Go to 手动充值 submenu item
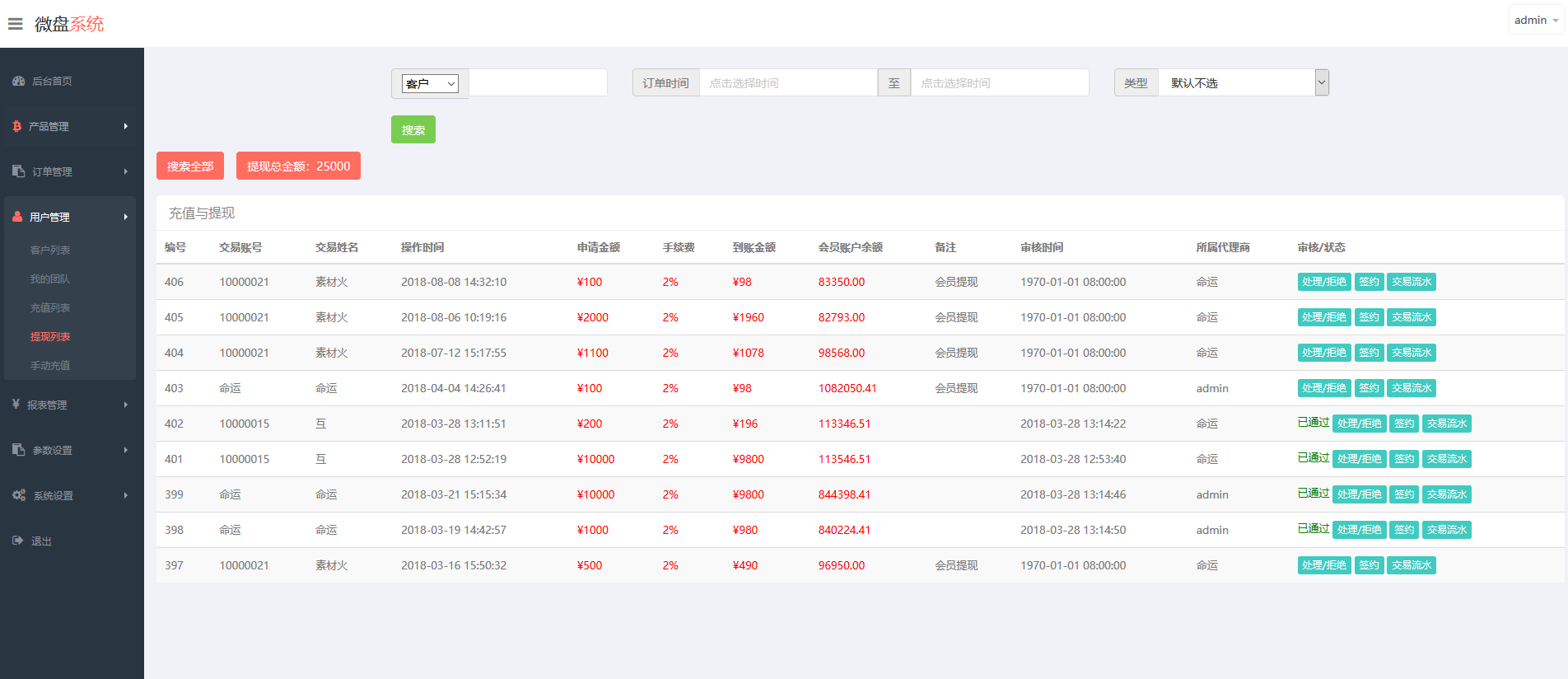 click(50, 365)
